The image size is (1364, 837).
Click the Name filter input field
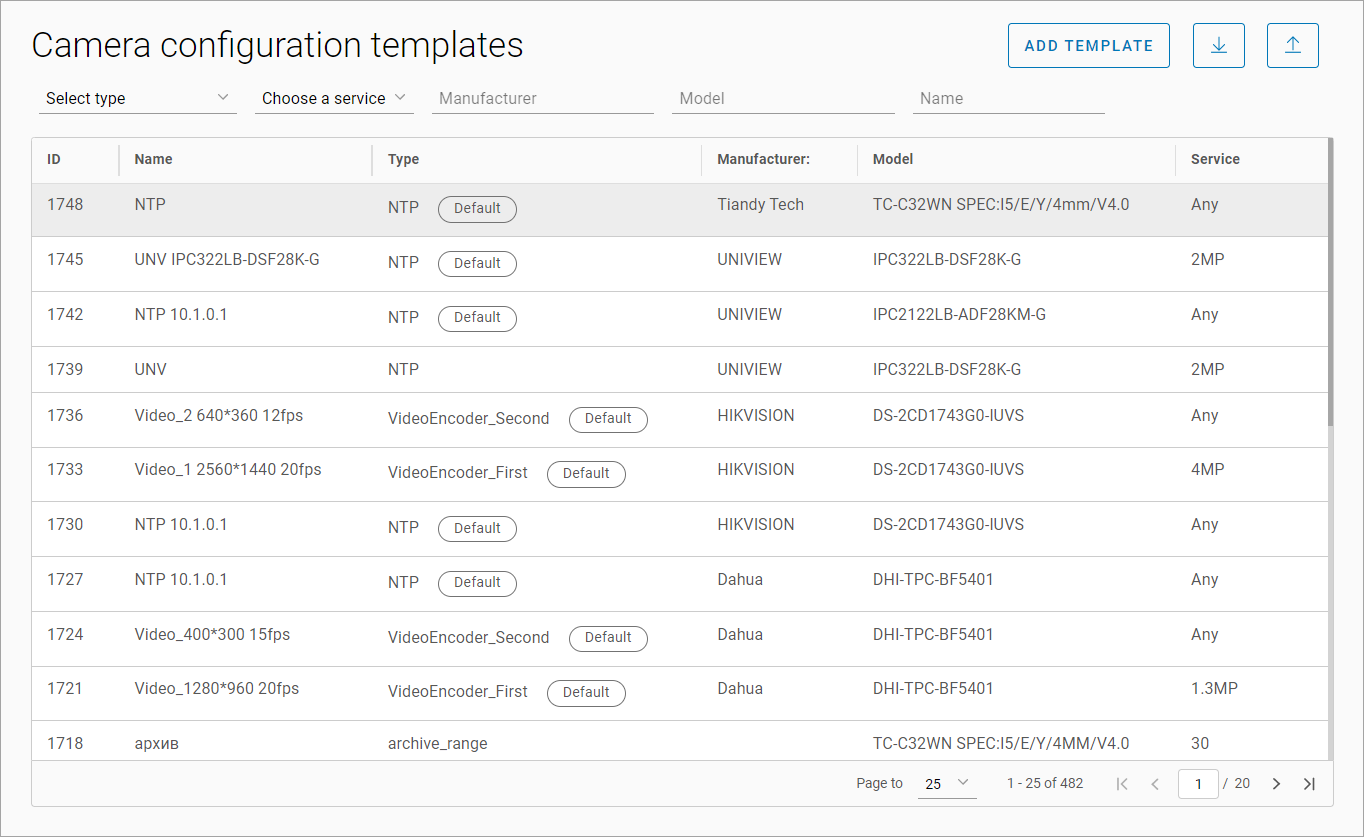1008,98
